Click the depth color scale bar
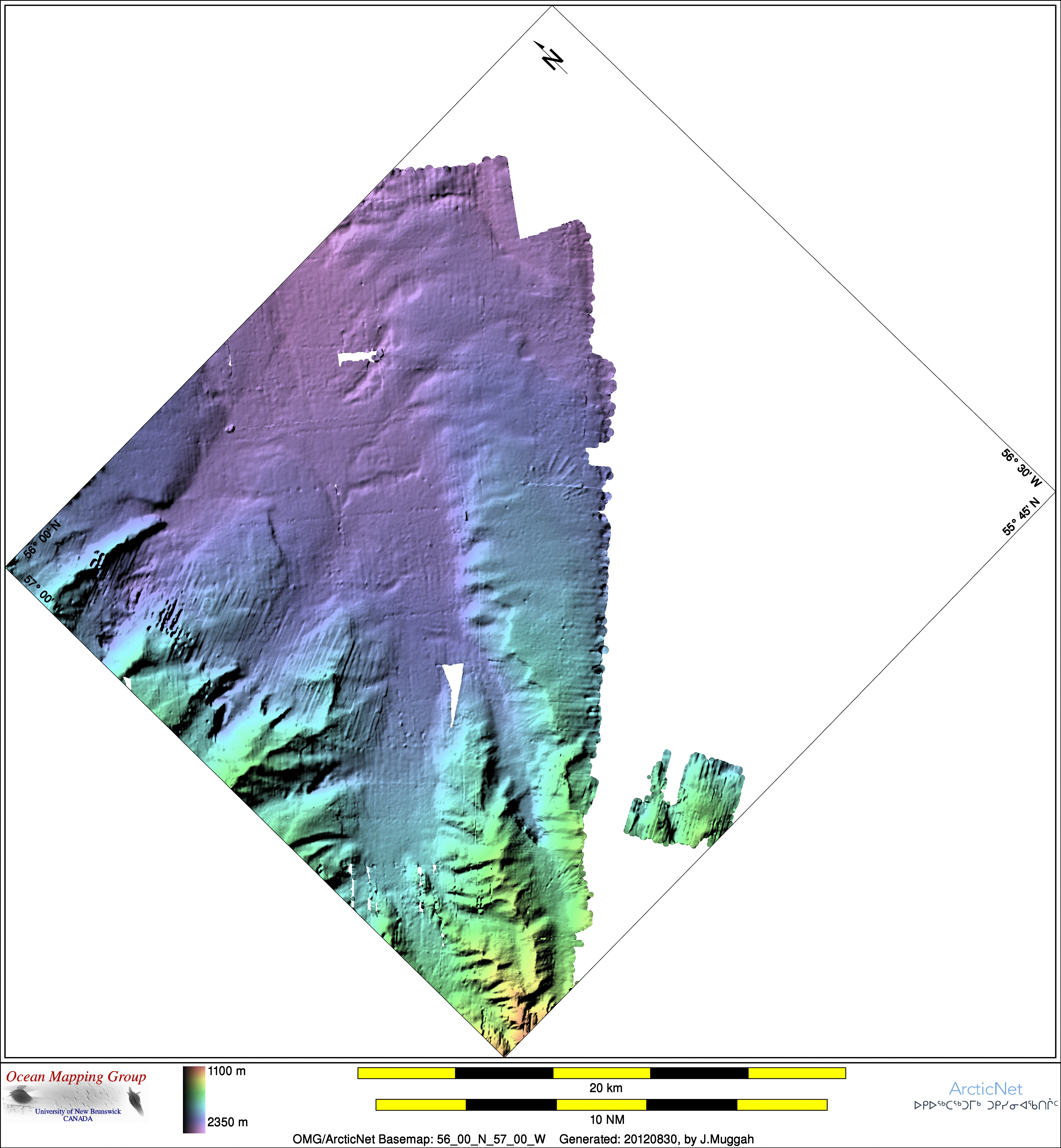 tap(194, 1099)
